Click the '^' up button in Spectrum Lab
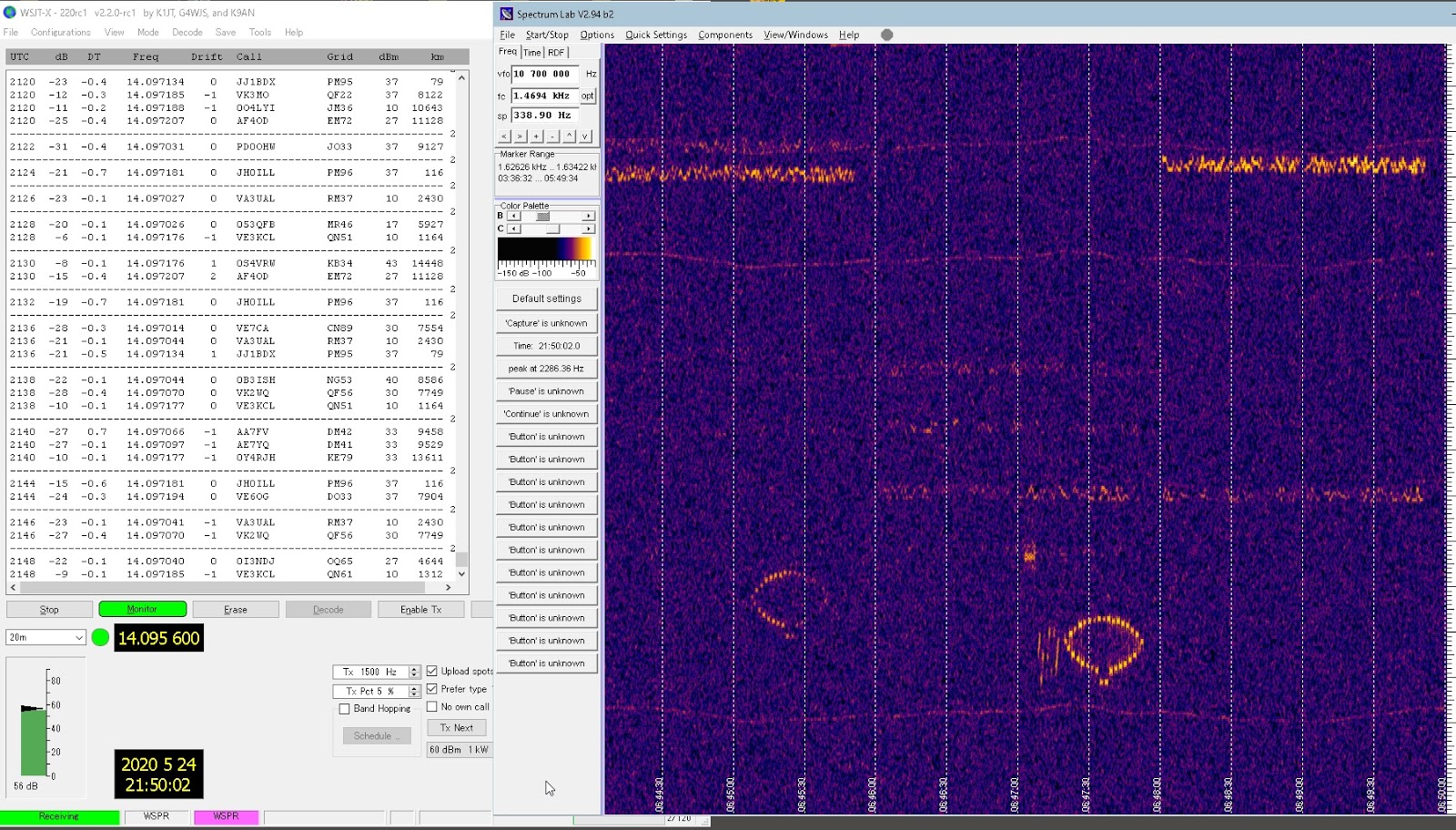This screenshot has width=1456, height=830. [569, 137]
